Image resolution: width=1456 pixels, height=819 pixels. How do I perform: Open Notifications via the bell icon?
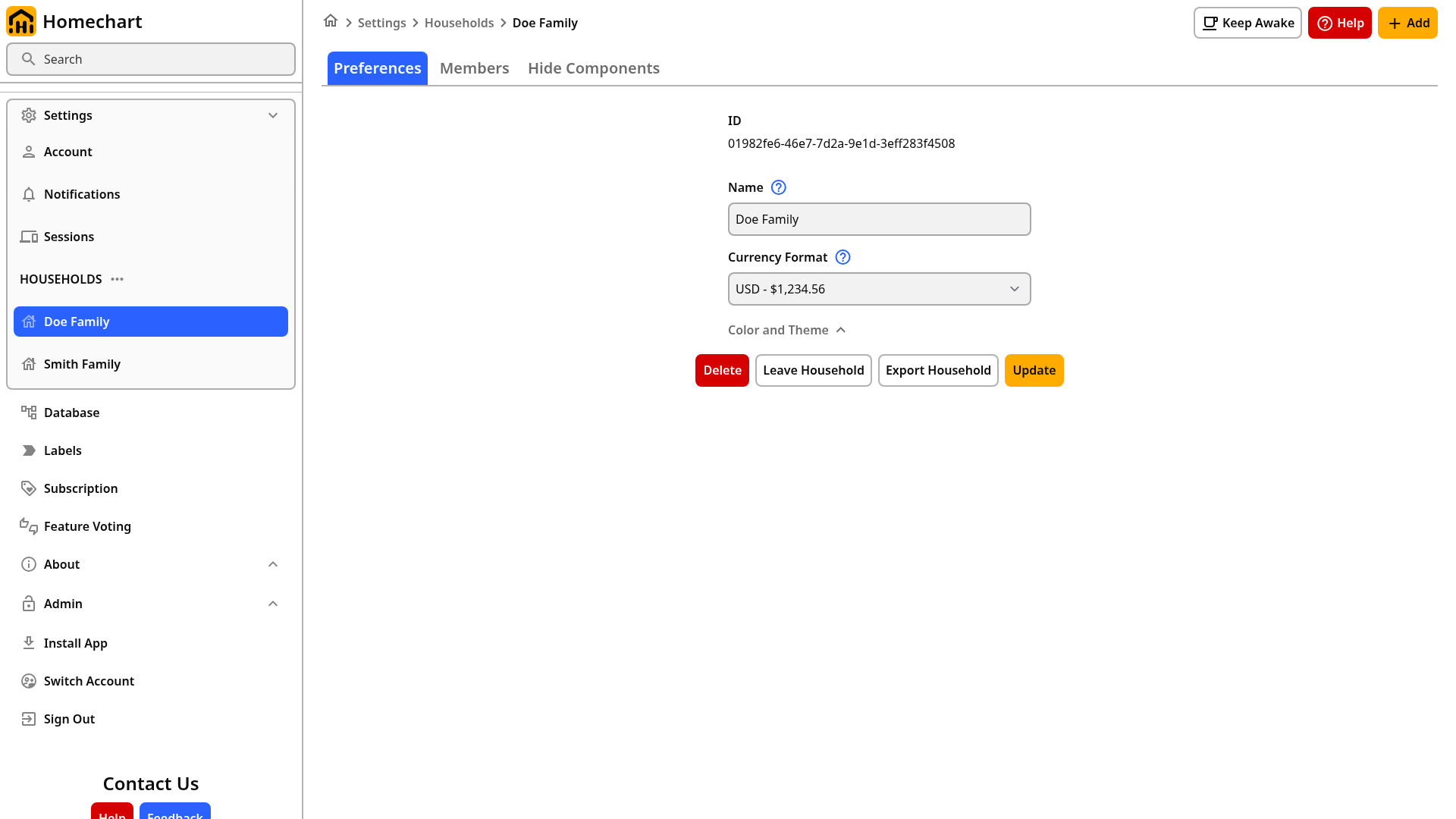(x=29, y=194)
